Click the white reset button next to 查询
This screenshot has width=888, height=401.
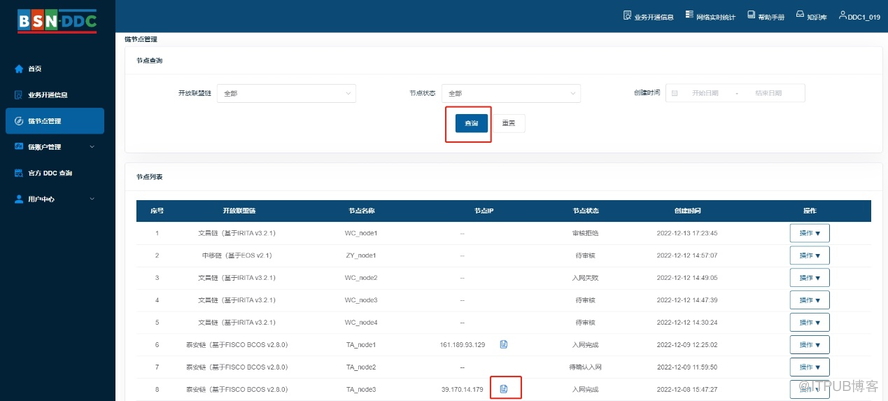[509, 123]
